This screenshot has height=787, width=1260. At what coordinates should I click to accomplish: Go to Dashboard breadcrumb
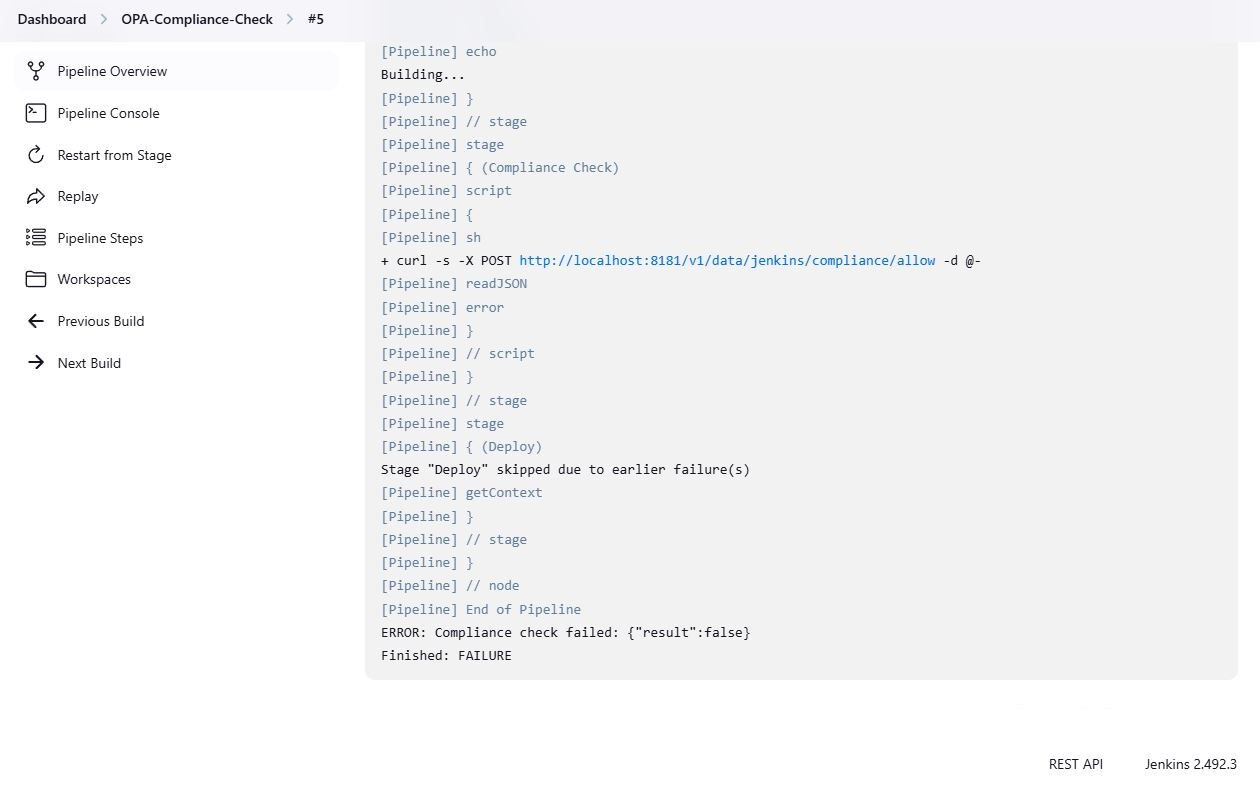click(x=52, y=19)
